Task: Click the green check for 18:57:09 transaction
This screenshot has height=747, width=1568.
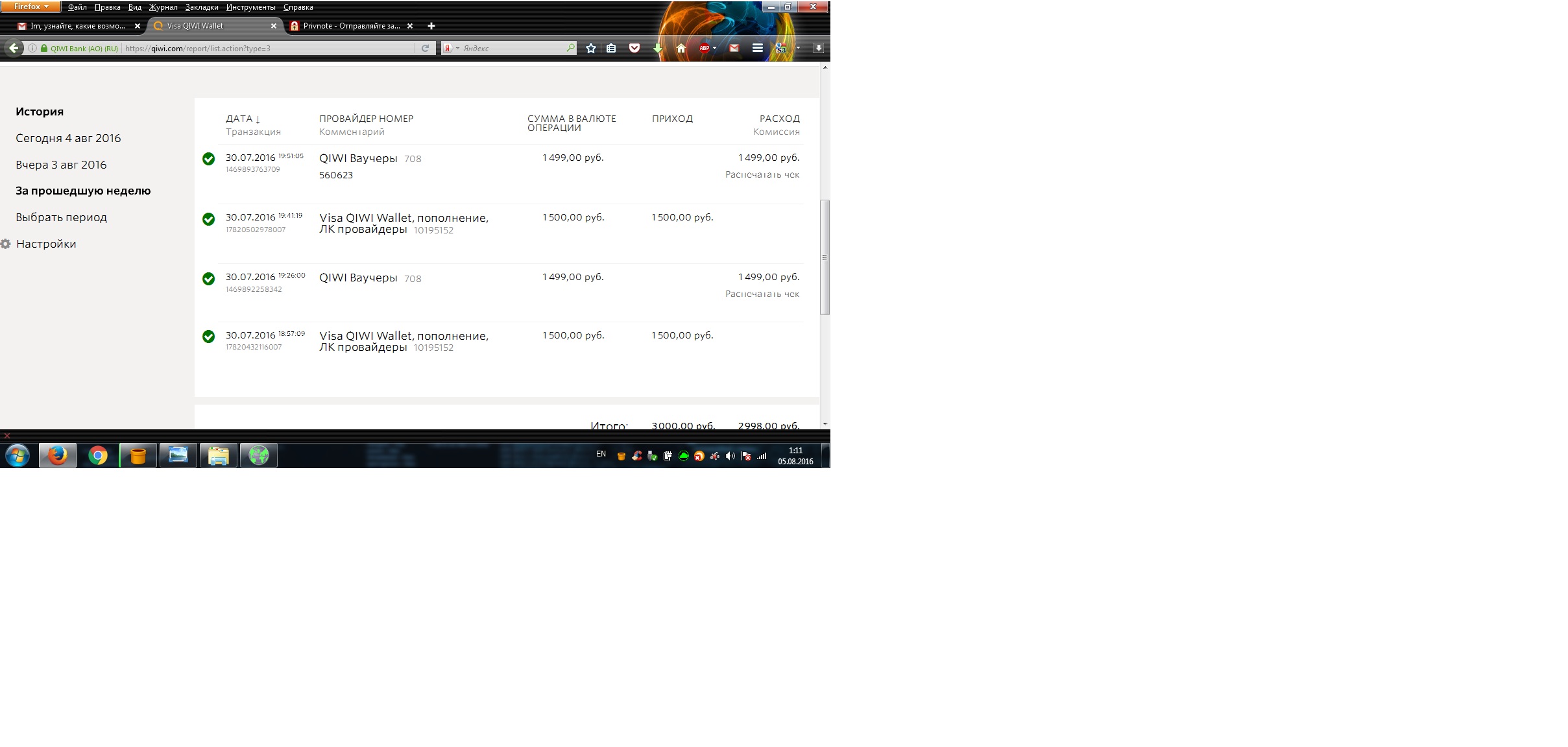Action: click(x=208, y=337)
